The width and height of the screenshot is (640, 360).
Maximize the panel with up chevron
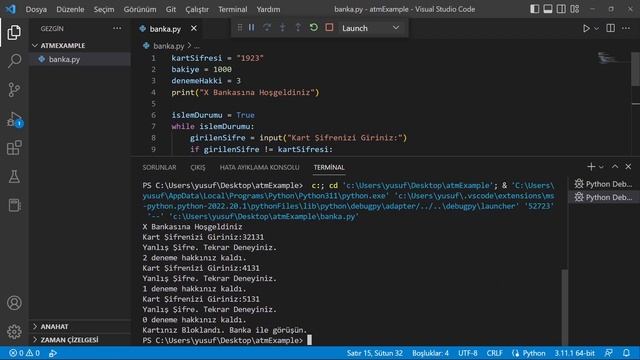click(x=615, y=167)
